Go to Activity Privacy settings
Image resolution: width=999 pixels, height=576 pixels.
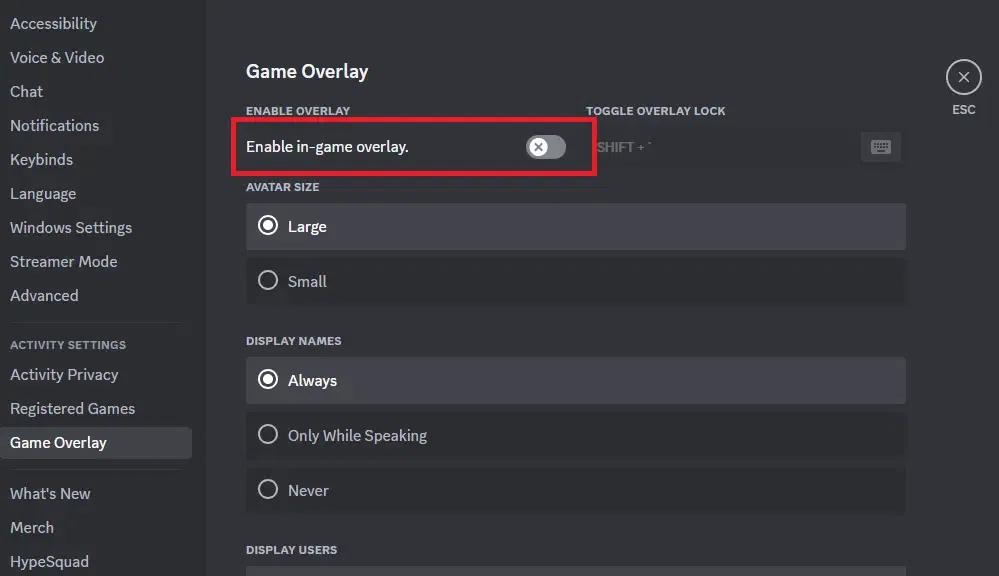tap(64, 375)
